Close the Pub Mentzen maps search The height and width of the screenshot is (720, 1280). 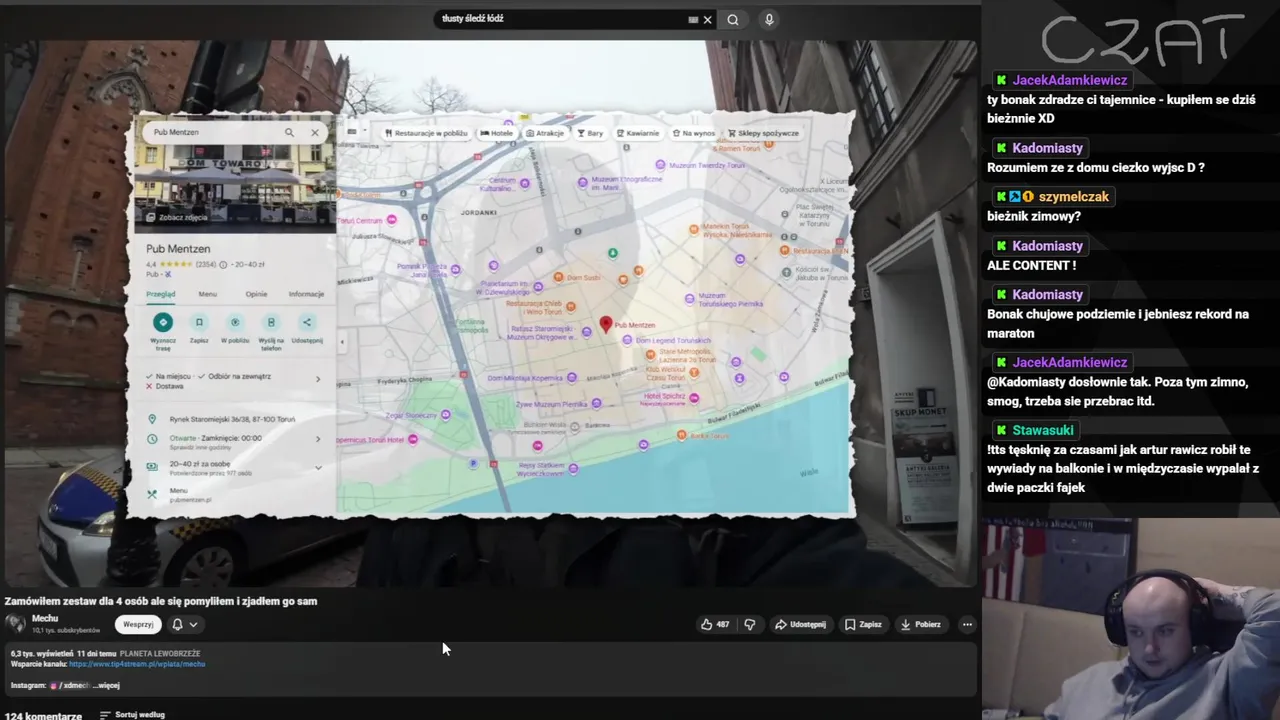(315, 132)
